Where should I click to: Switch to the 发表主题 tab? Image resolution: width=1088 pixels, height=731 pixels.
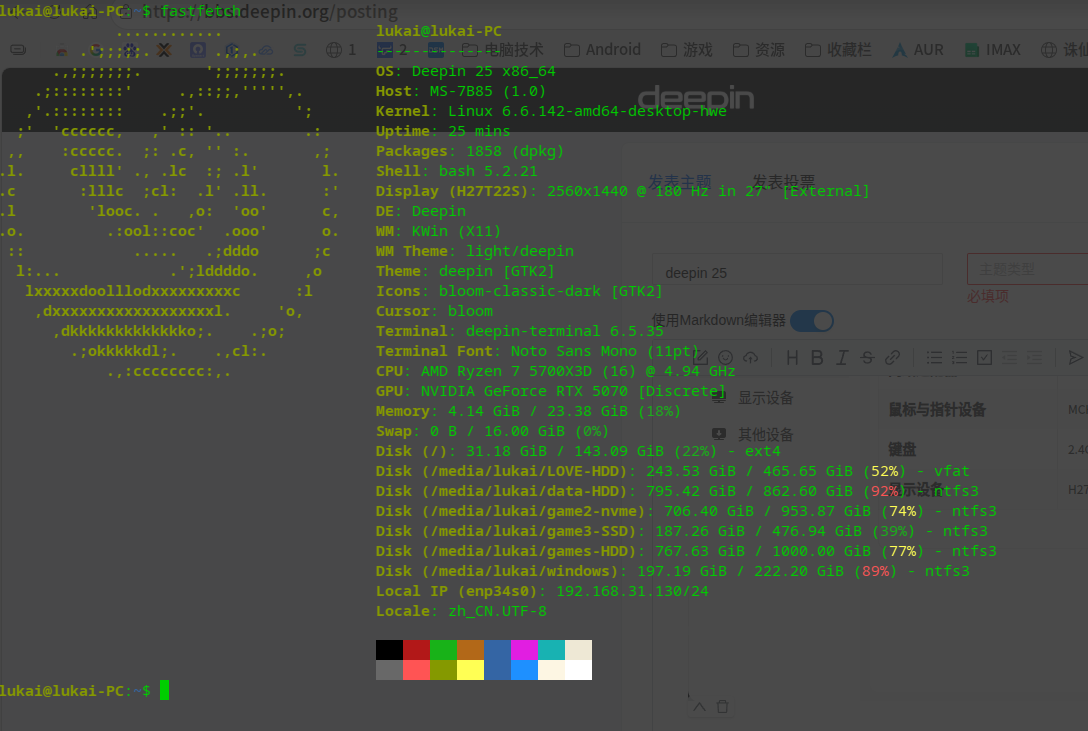coord(680,182)
